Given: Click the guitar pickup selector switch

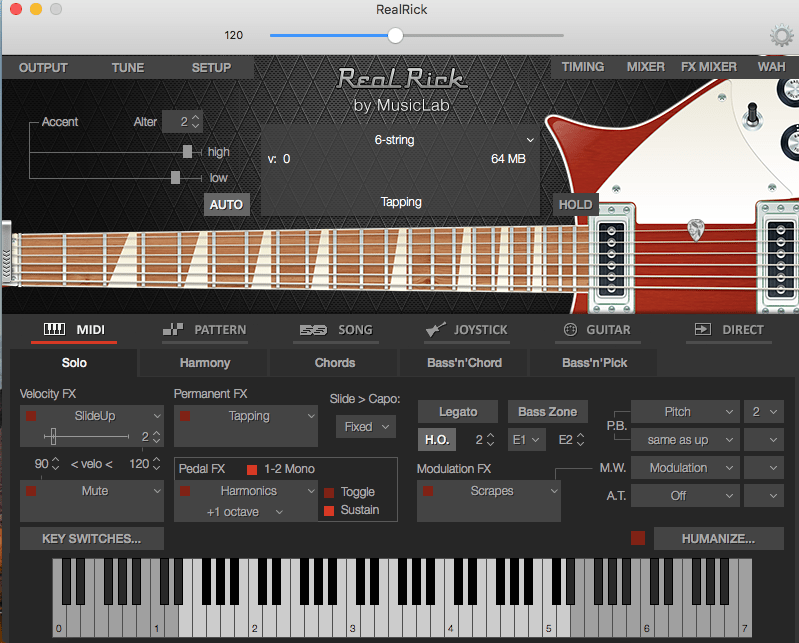Looking at the screenshot, I should (752, 116).
